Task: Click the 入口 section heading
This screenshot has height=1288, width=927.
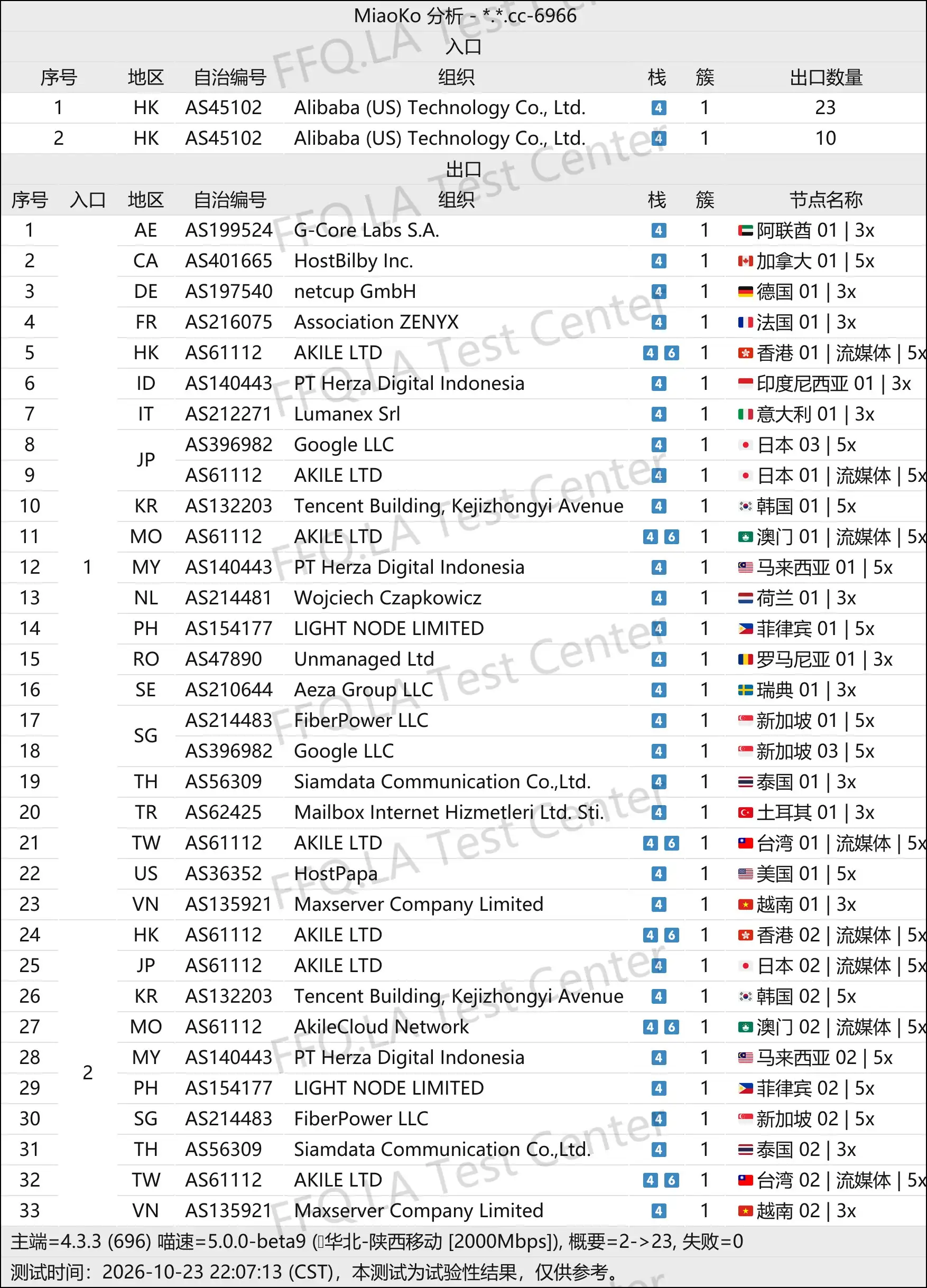Action: tap(463, 46)
